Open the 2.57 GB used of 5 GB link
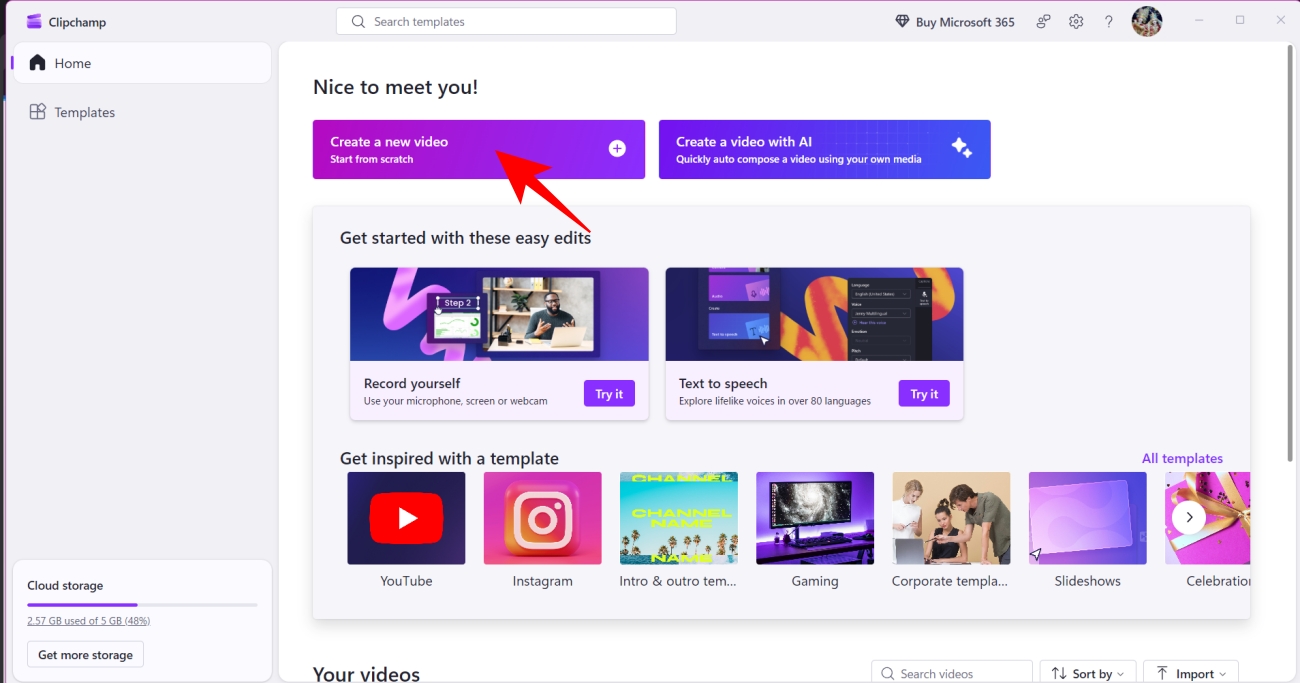The width and height of the screenshot is (1300, 683). (89, 621)
